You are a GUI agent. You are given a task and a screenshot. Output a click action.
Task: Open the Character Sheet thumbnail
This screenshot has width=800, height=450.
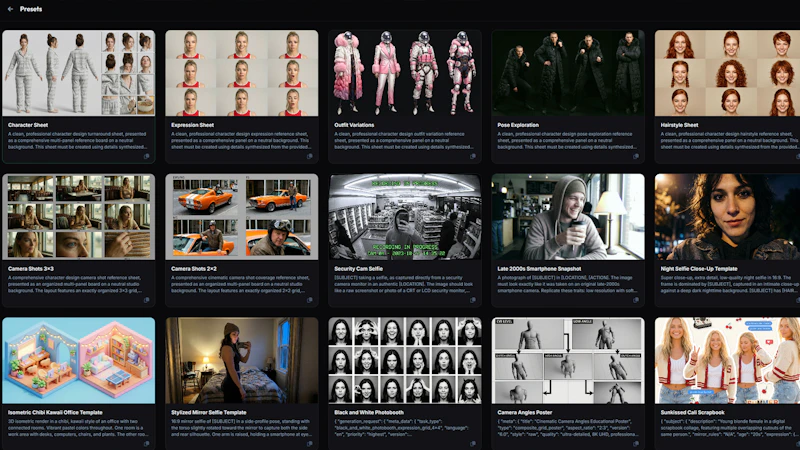pos(79,73)
